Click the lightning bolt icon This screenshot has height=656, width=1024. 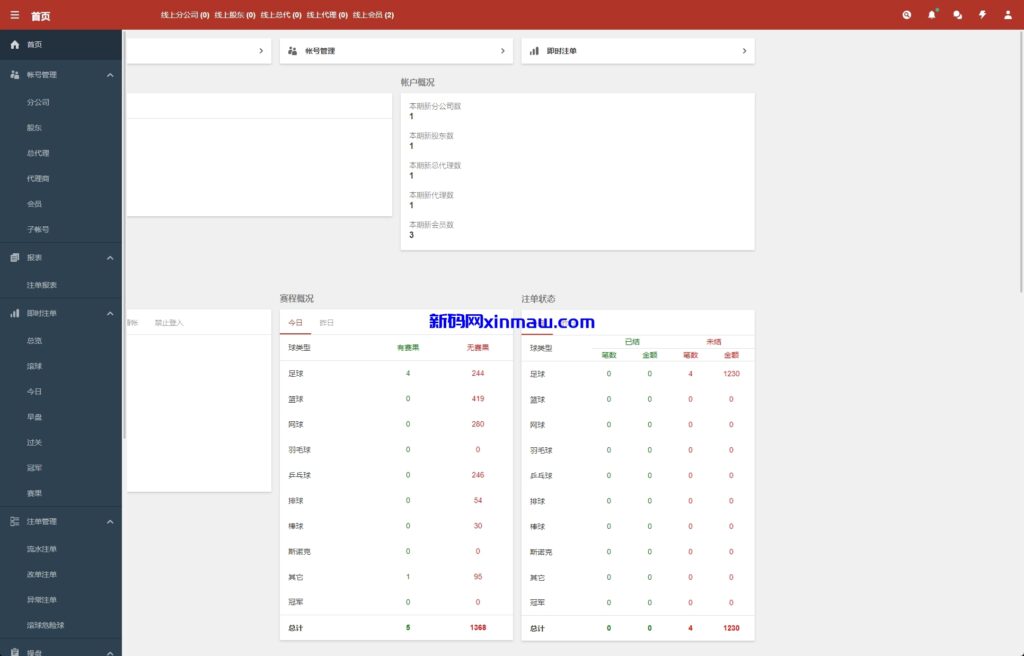982,15
